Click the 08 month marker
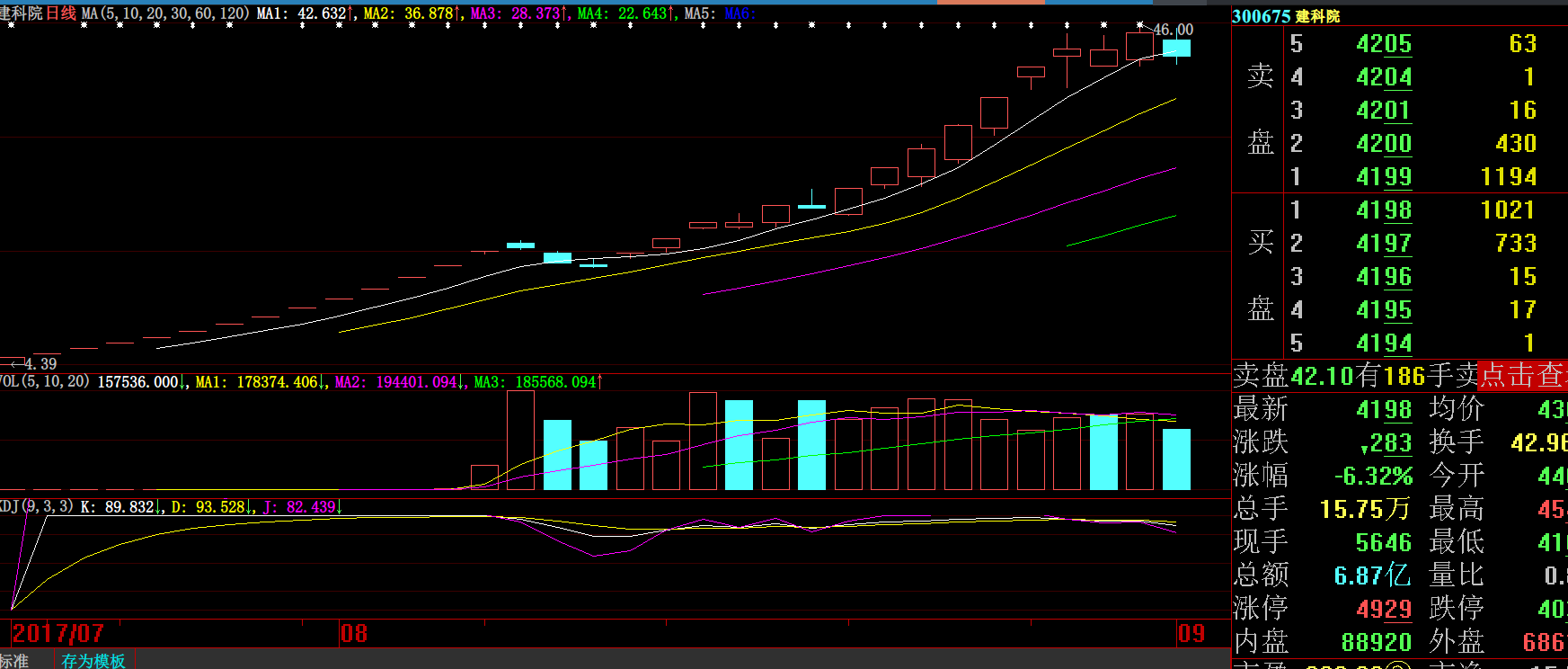 click(354, 633)
